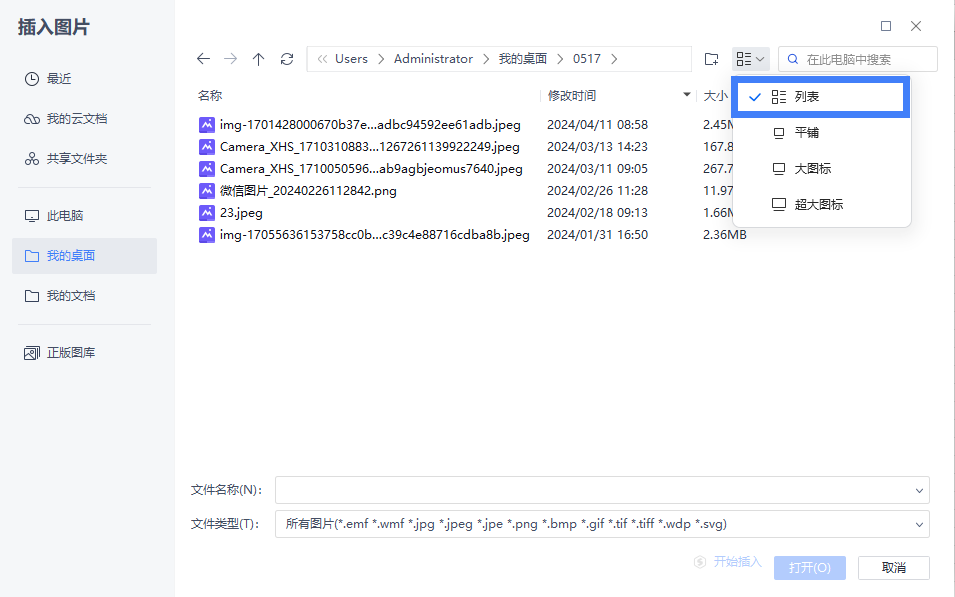Choose 超大图标 extra large icon view
This screenshot has width=955, height=597.
[x=818, y=204]
